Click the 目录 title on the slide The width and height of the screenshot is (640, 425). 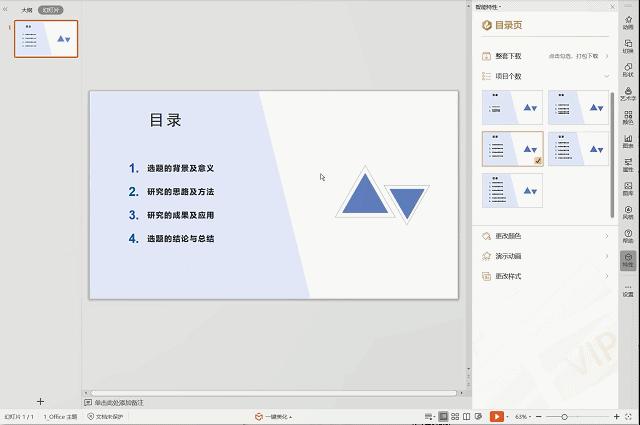[x=165, y=120]
